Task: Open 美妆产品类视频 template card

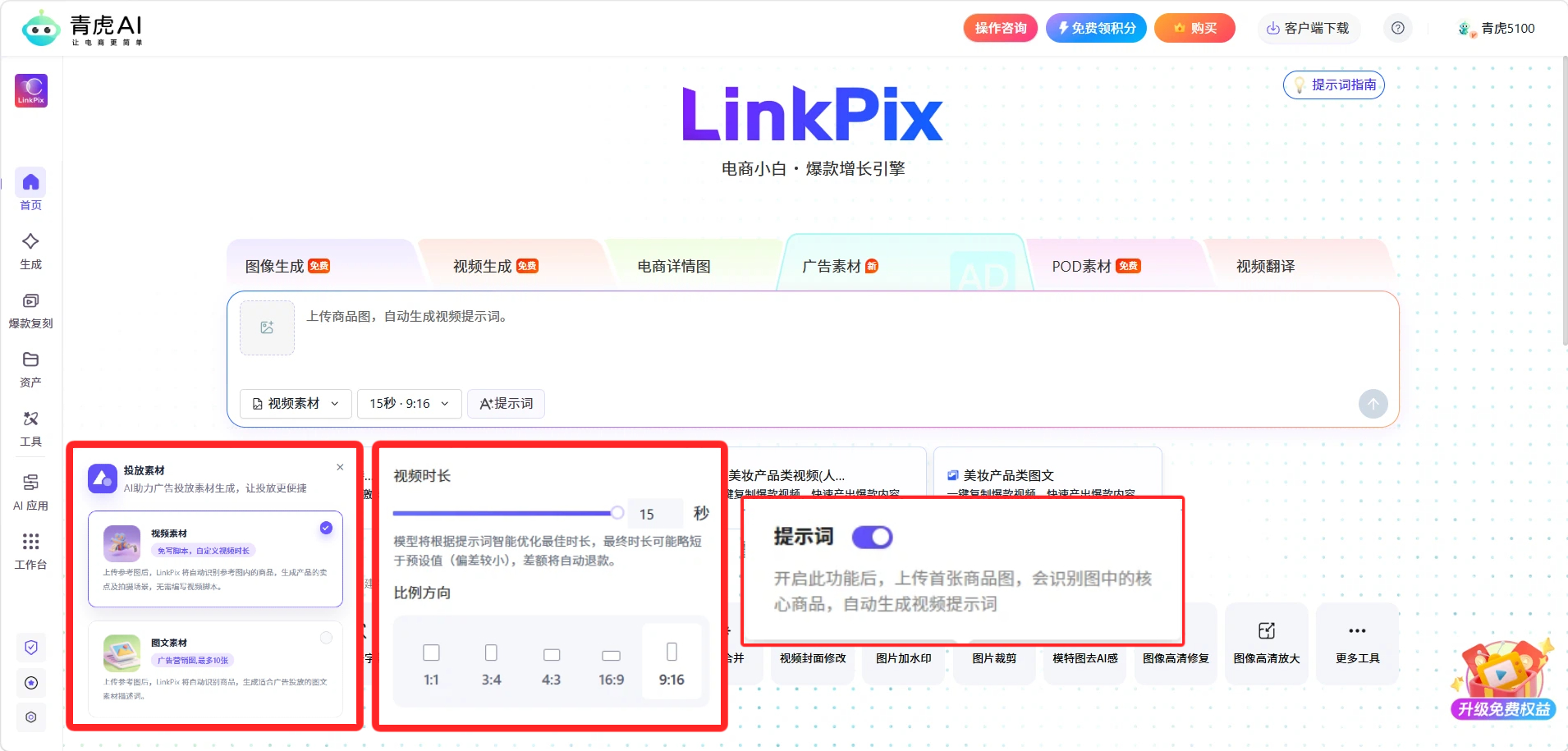Action: pyautogui.click(x=827, y=472)
